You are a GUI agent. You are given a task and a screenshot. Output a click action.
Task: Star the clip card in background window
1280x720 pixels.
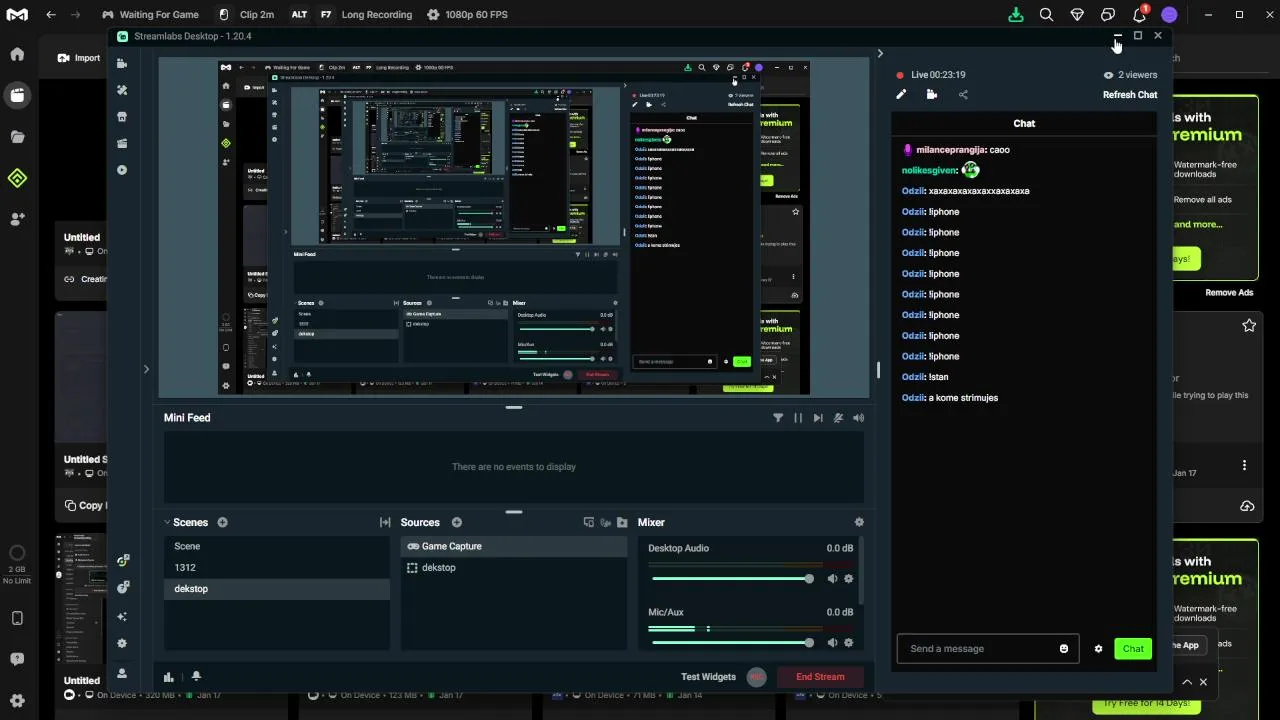(x=1249, y=326)
